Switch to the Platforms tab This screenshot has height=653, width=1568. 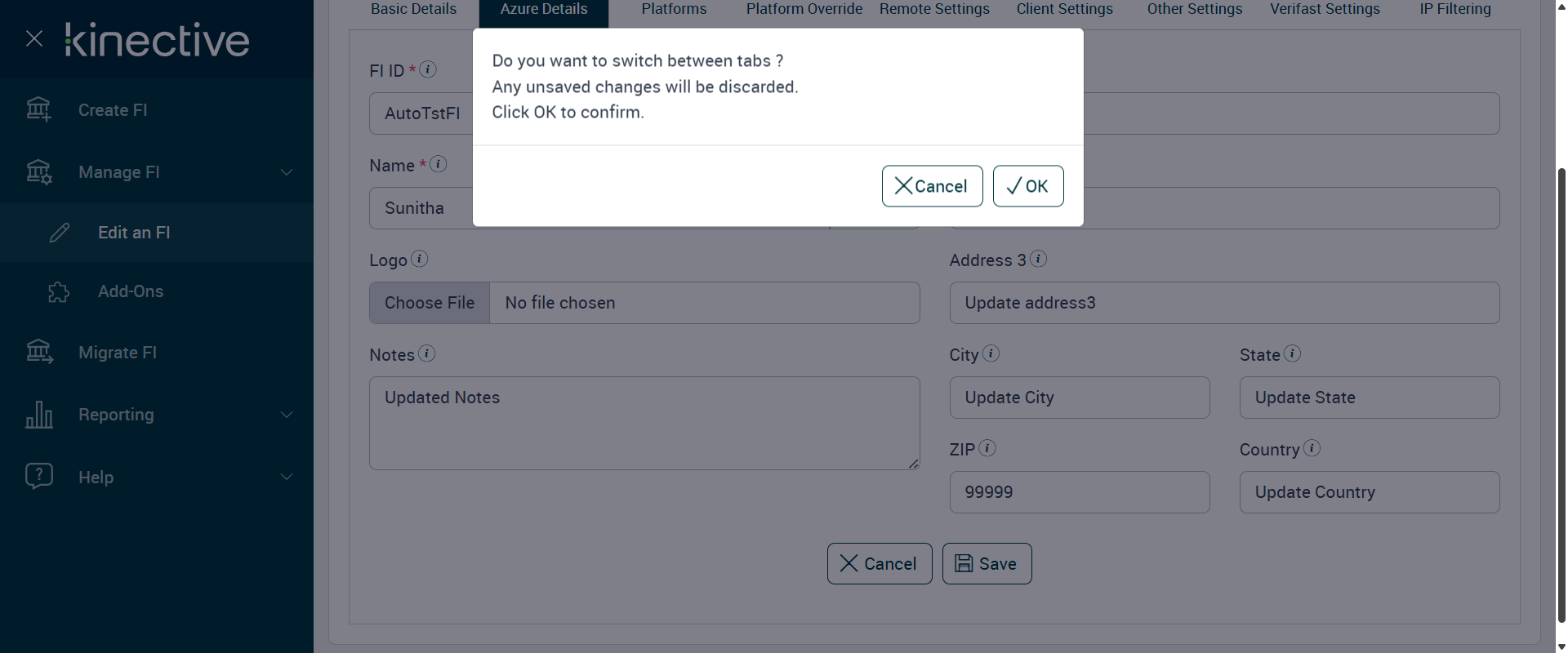(674, 10)
